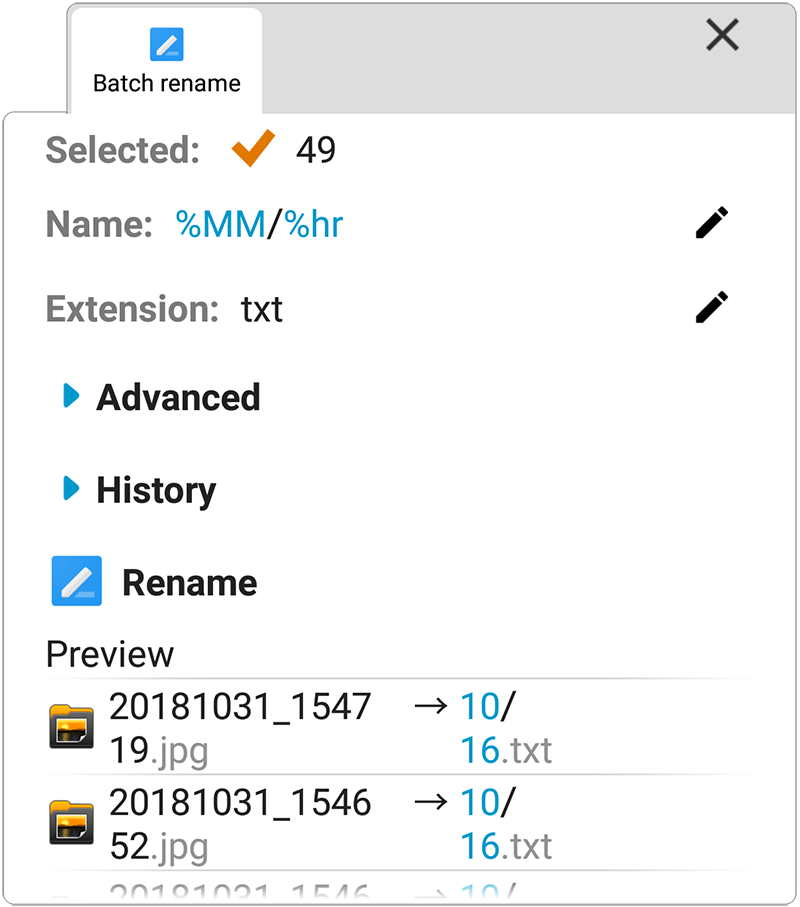Toggle the orange Selected checkmark
Viewport: 800px width, 907px height.
[252, 149]
